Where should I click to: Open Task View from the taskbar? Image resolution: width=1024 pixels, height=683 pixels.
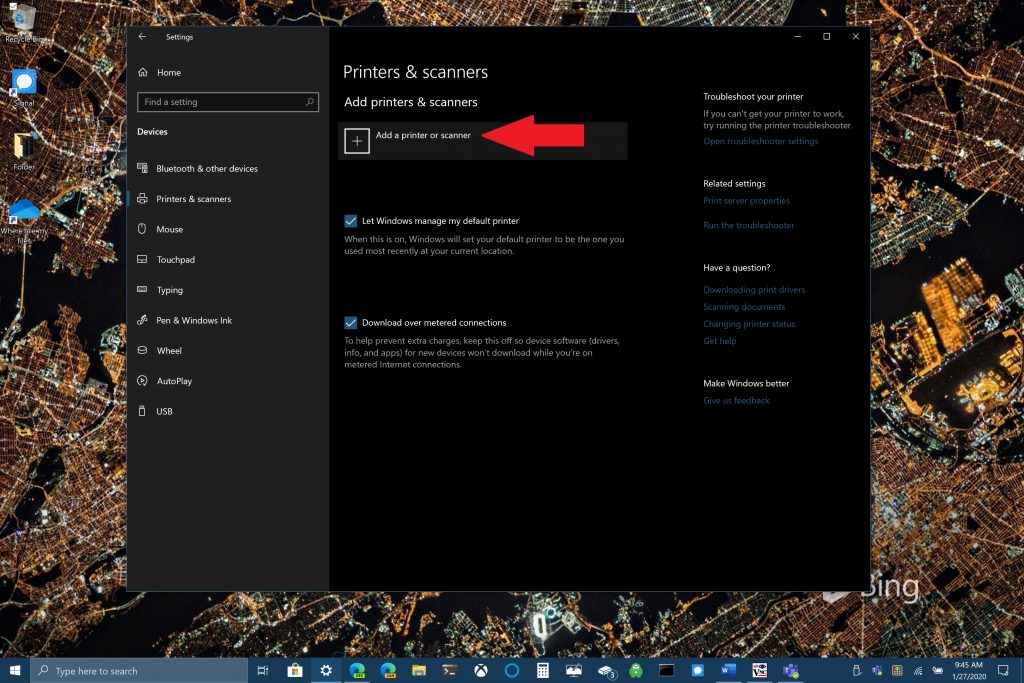263,671
